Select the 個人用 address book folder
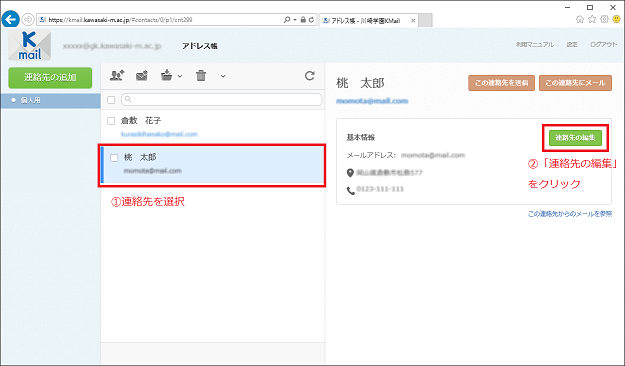This screenshot has width=625, height=366. pyautogui.click(x=50, y=100)
